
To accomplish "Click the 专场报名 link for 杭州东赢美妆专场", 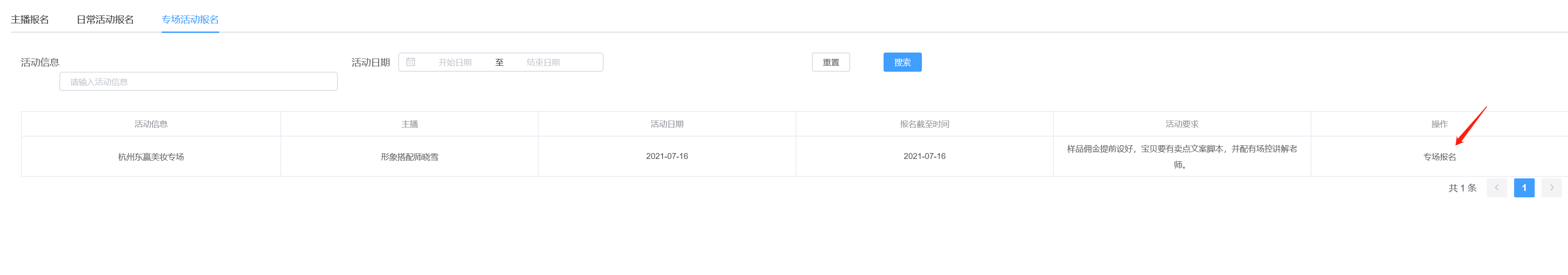I will click(1439, 156).
